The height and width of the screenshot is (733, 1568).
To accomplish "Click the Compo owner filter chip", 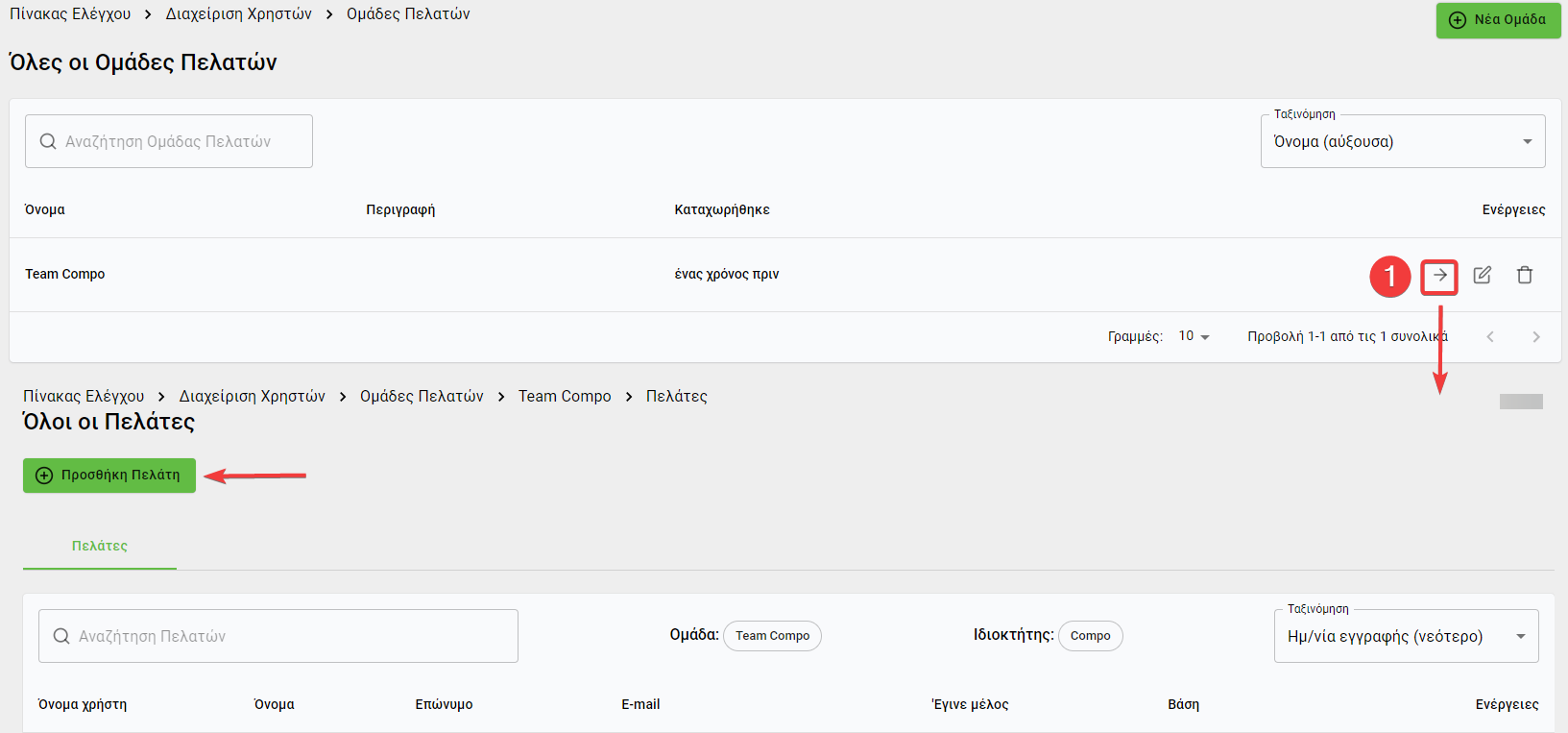I will pyautogui.click(x=1090, y=636).
